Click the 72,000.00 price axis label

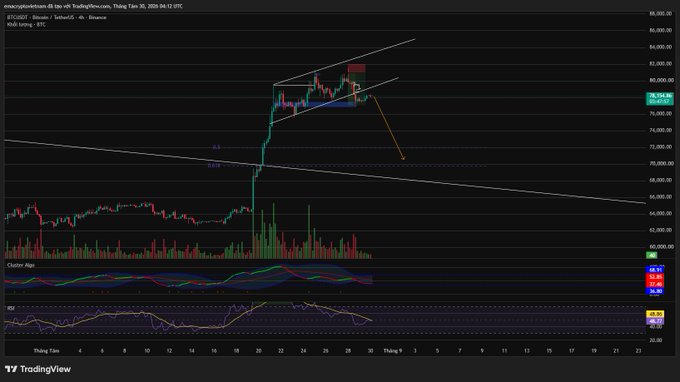[x=661, y=147]
